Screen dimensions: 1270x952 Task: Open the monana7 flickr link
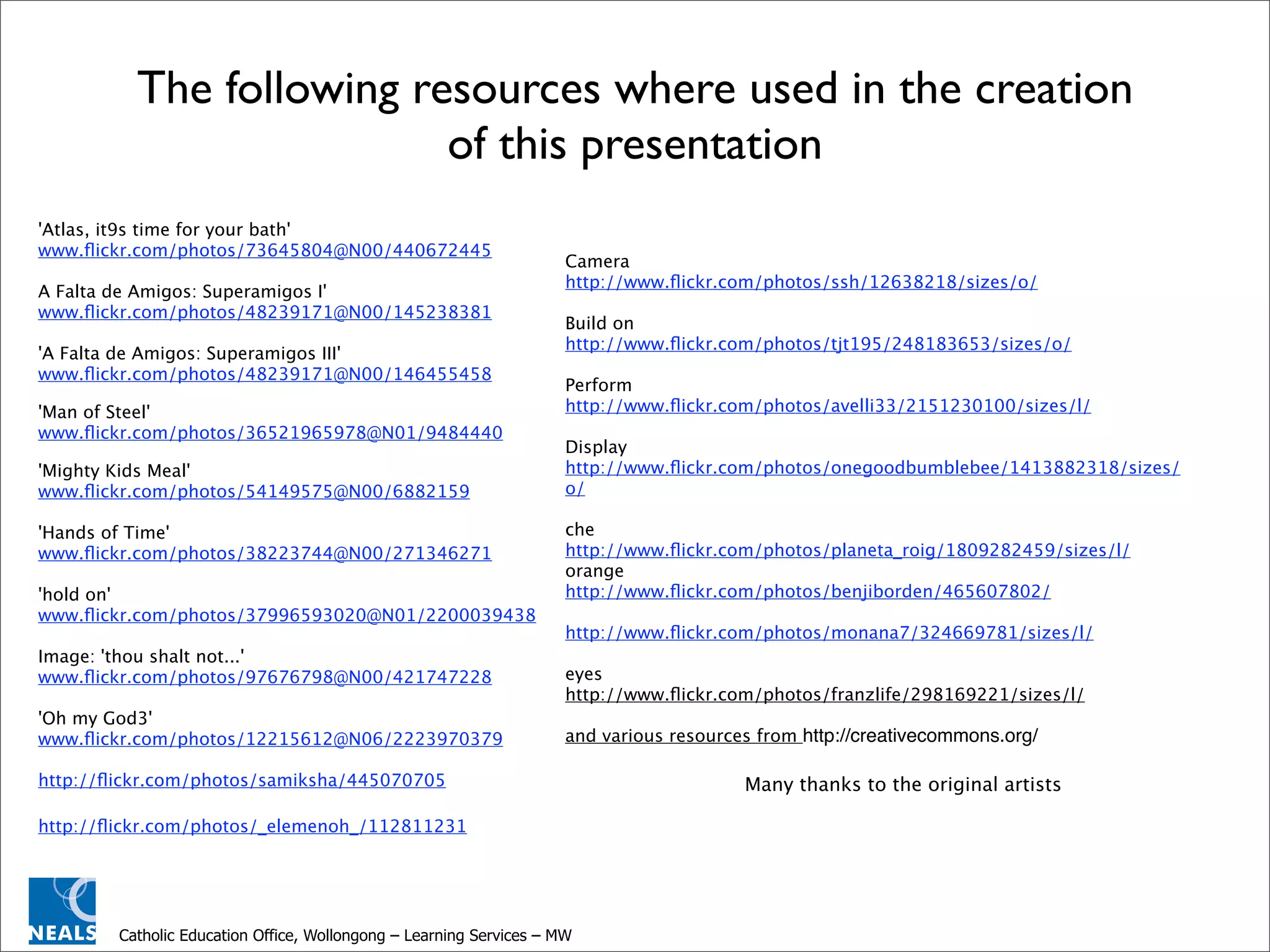(829, 633)
